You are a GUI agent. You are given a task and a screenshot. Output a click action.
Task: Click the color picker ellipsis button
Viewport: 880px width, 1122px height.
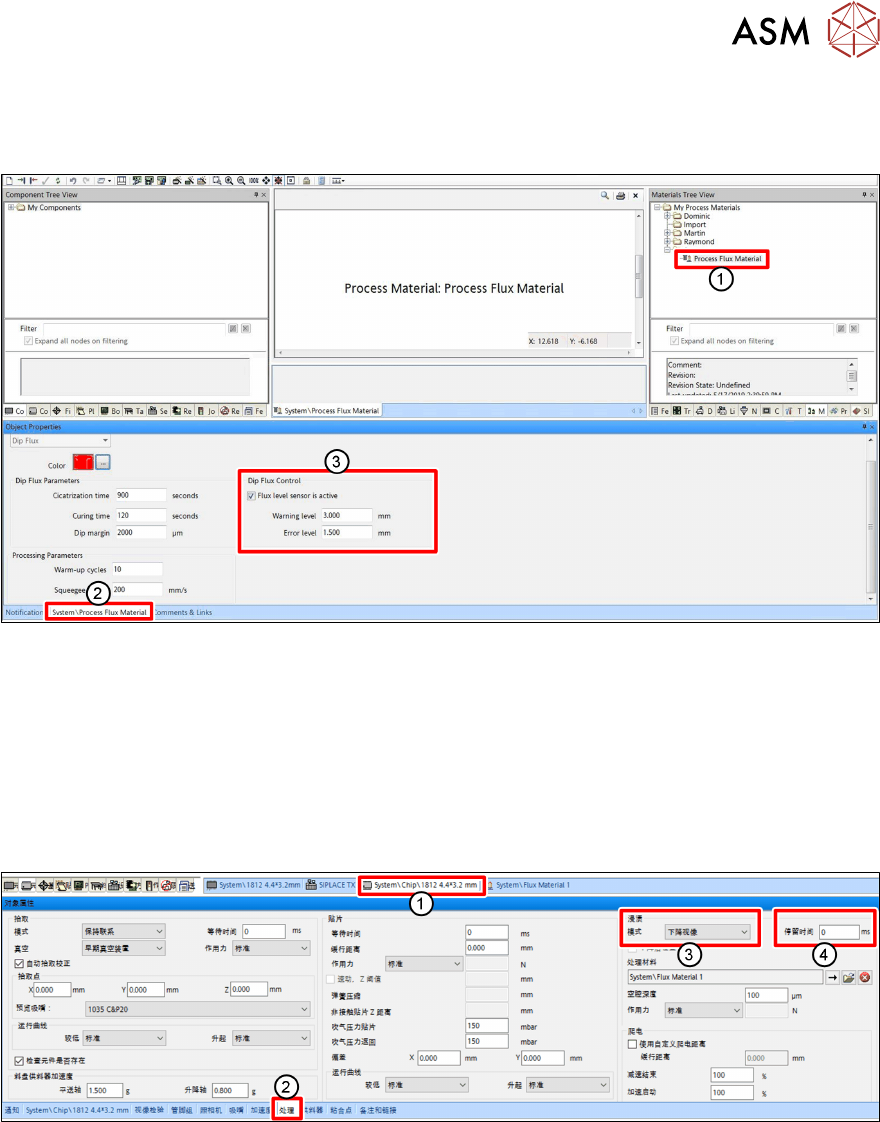[103, 463]
